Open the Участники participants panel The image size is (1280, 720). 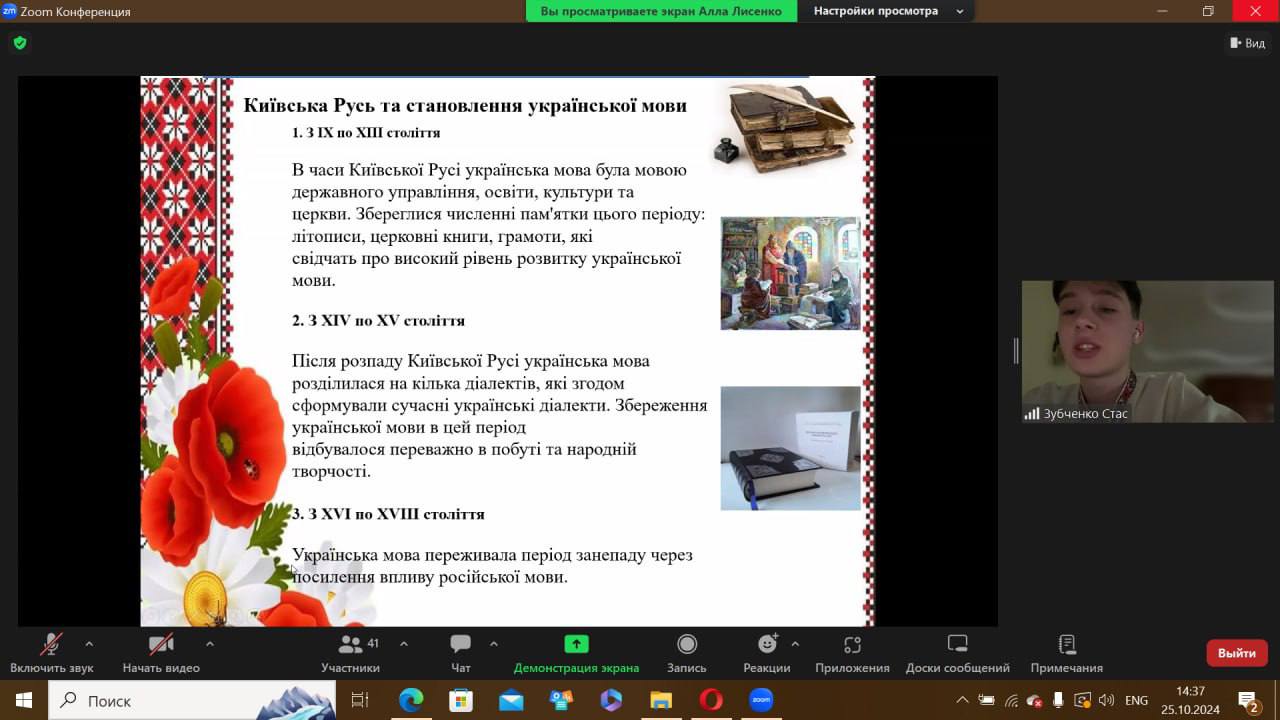click(350, 652)
